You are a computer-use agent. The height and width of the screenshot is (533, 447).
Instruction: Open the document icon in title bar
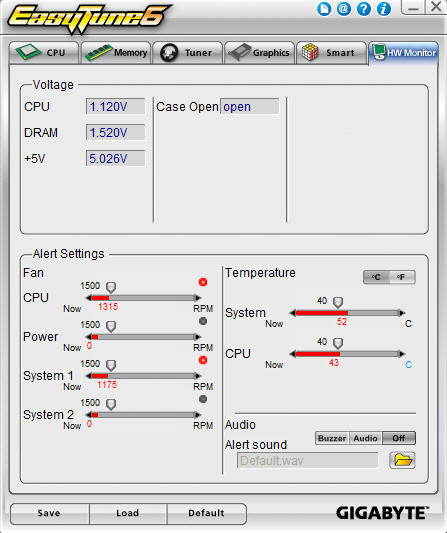(324, 9)
